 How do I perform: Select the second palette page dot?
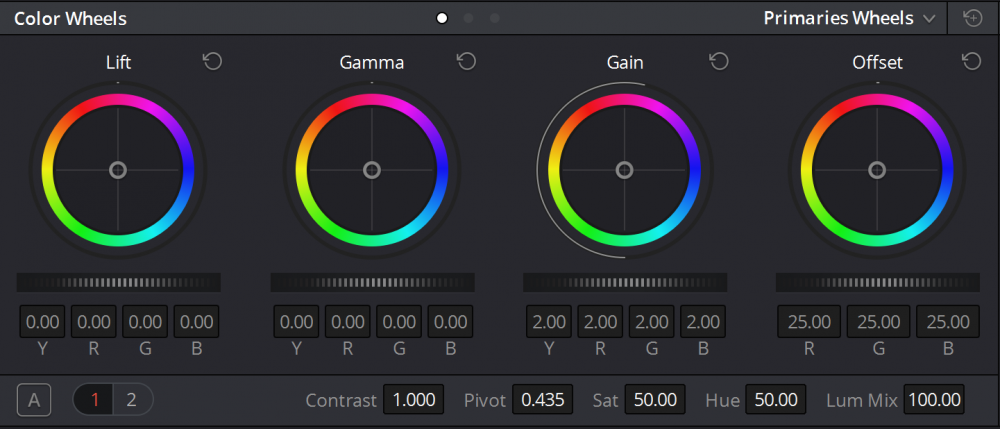468,18
